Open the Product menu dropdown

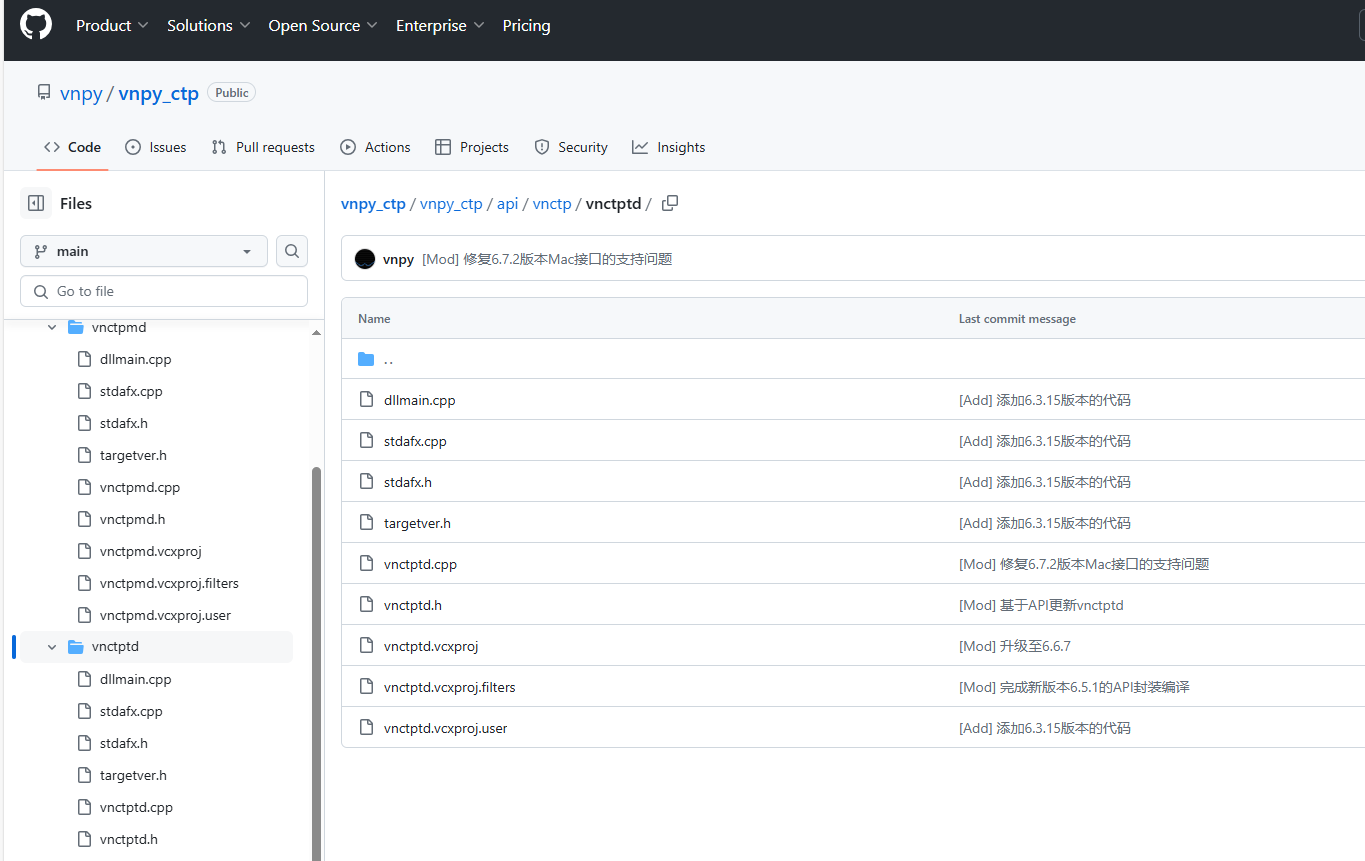coord(112,26)
